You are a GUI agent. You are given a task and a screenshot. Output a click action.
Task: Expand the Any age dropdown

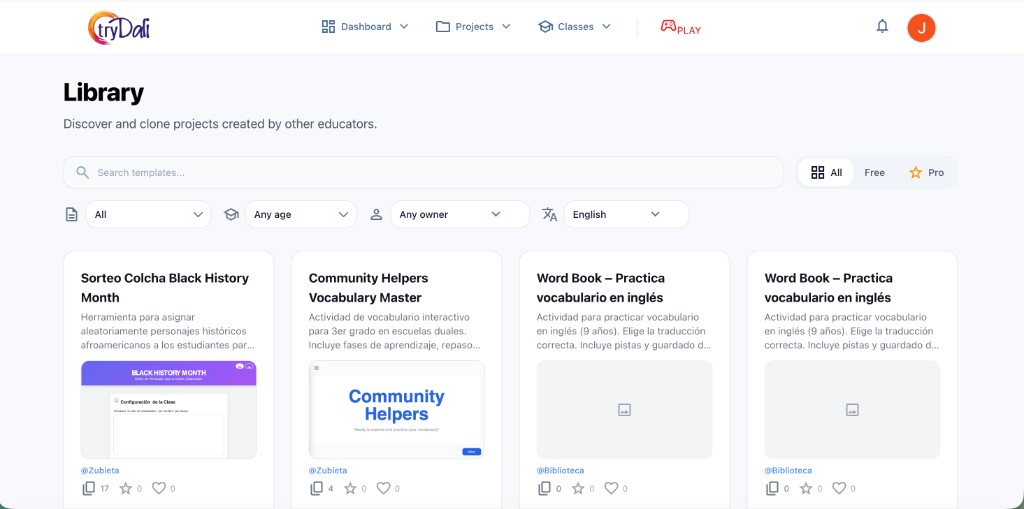(x=300, y=214)
